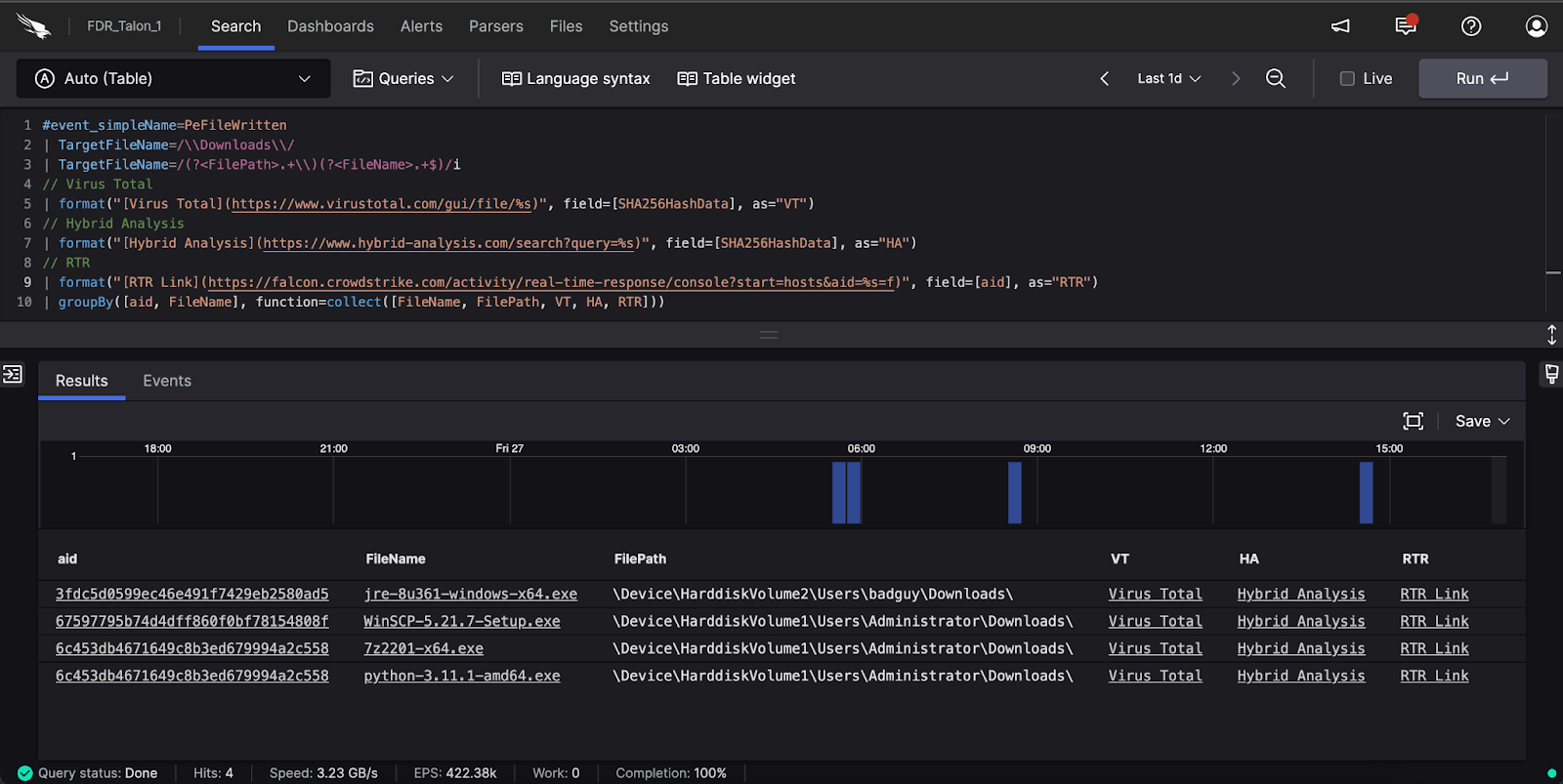This screenshot has height=784, width=1563.
Task: Click the CrowdStrike falcon logo
Action: point(33,26)
